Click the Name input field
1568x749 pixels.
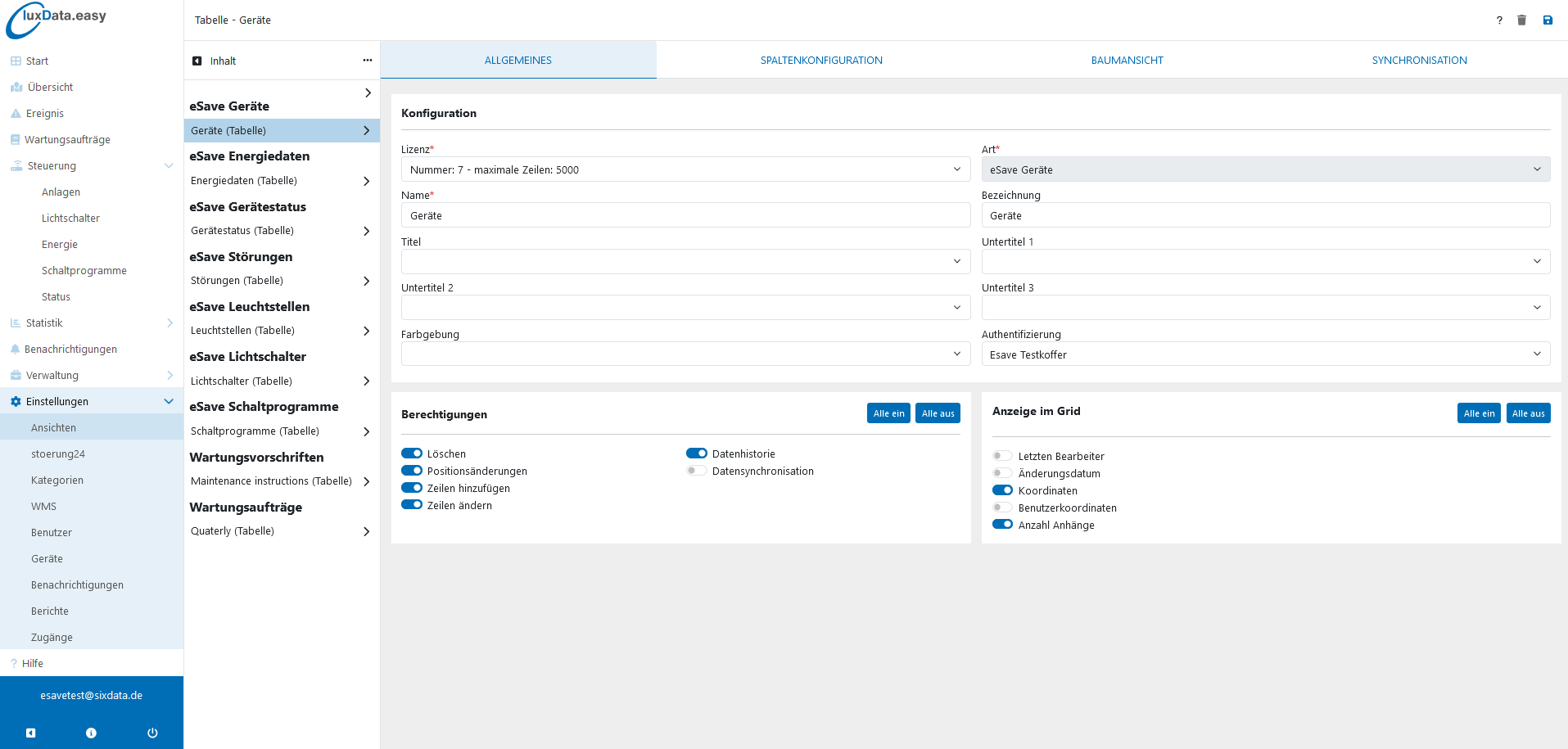685,215
